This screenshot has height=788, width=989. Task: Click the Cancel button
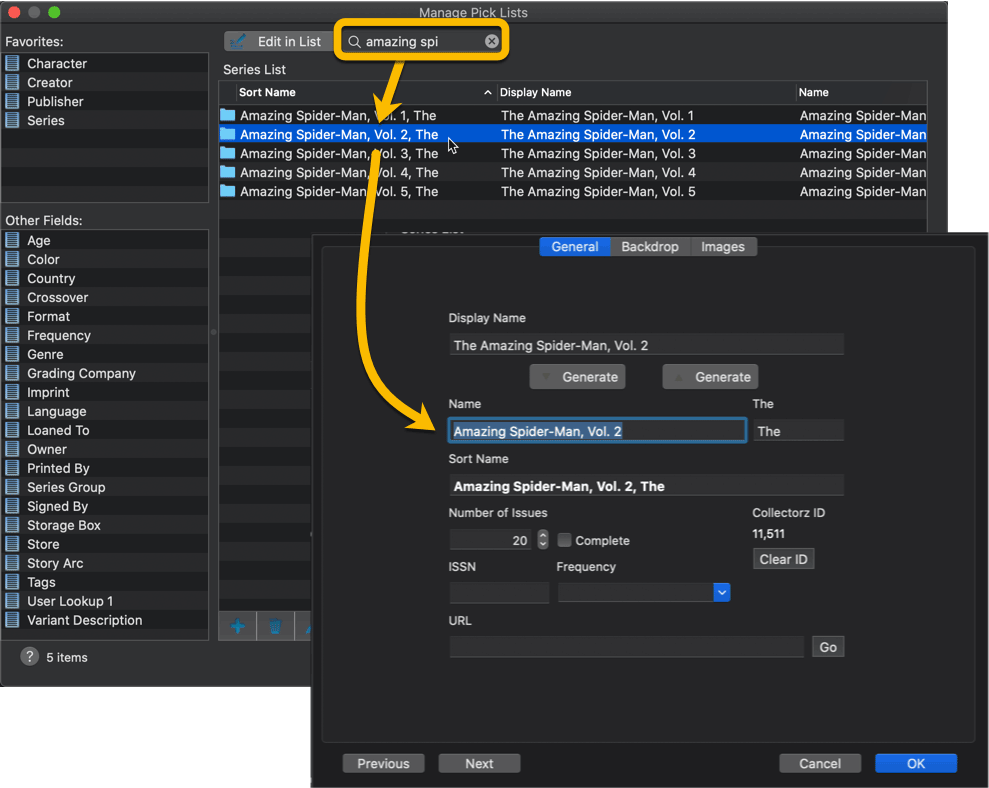[x=820, y=763]
